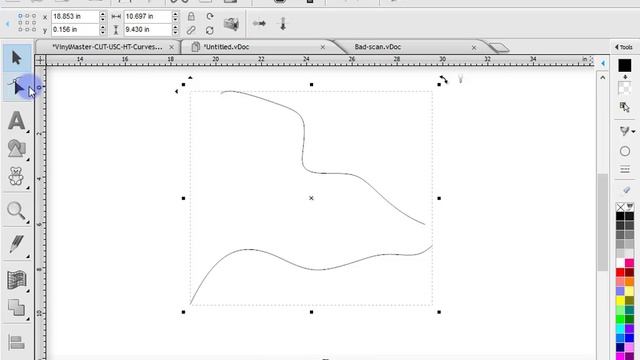The width and height of the screenshot is (640, 360).
Task: Click the swap fill arrow under black swatch
Action: click(625, 77)
